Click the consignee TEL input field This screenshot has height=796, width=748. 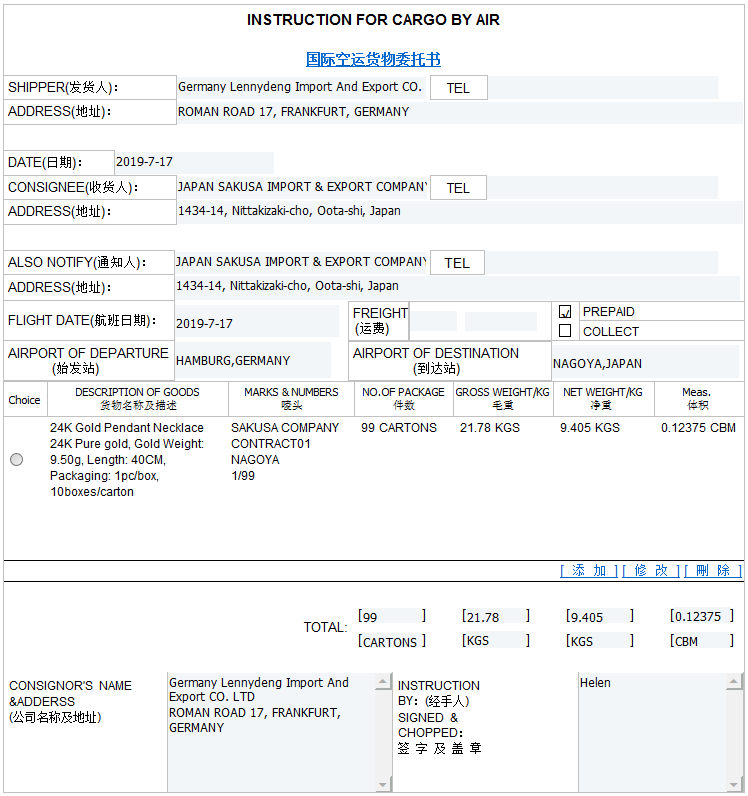point(601,188)
